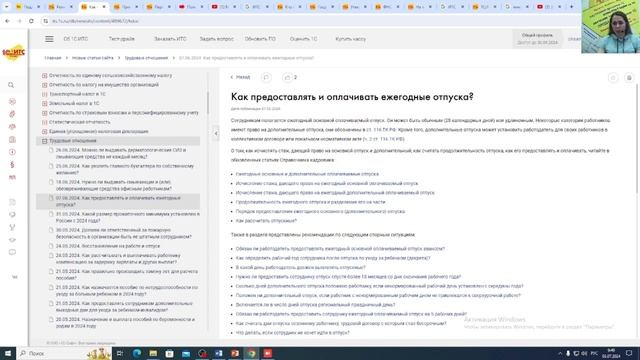Click the webcam video thumbnail
This screenshot has height=360, width=640.
tap(611, 27)
